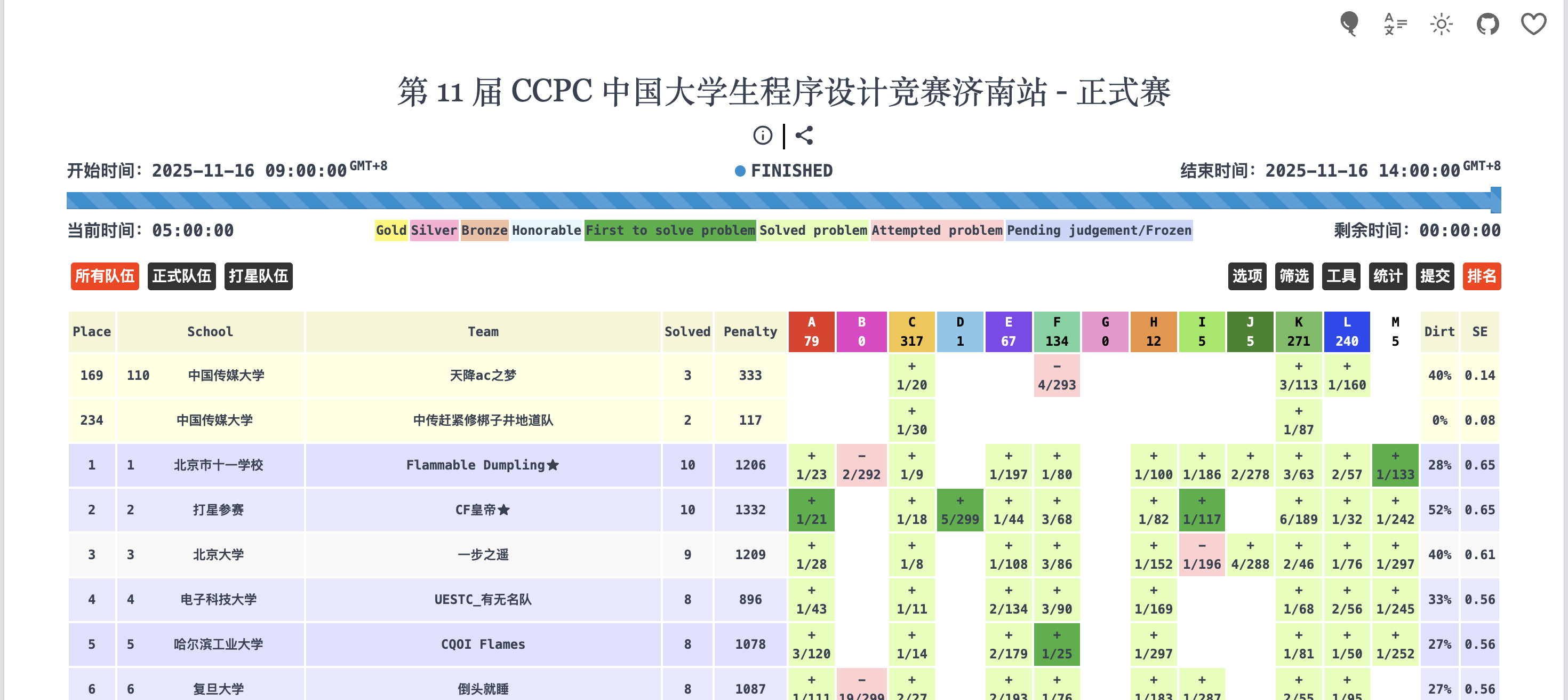Click star next to Flammable Dumpling

(x=553, y=465)
